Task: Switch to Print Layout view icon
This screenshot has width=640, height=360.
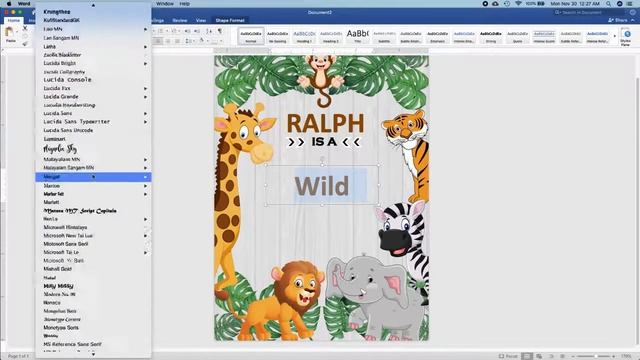Action: click(527, 356)
